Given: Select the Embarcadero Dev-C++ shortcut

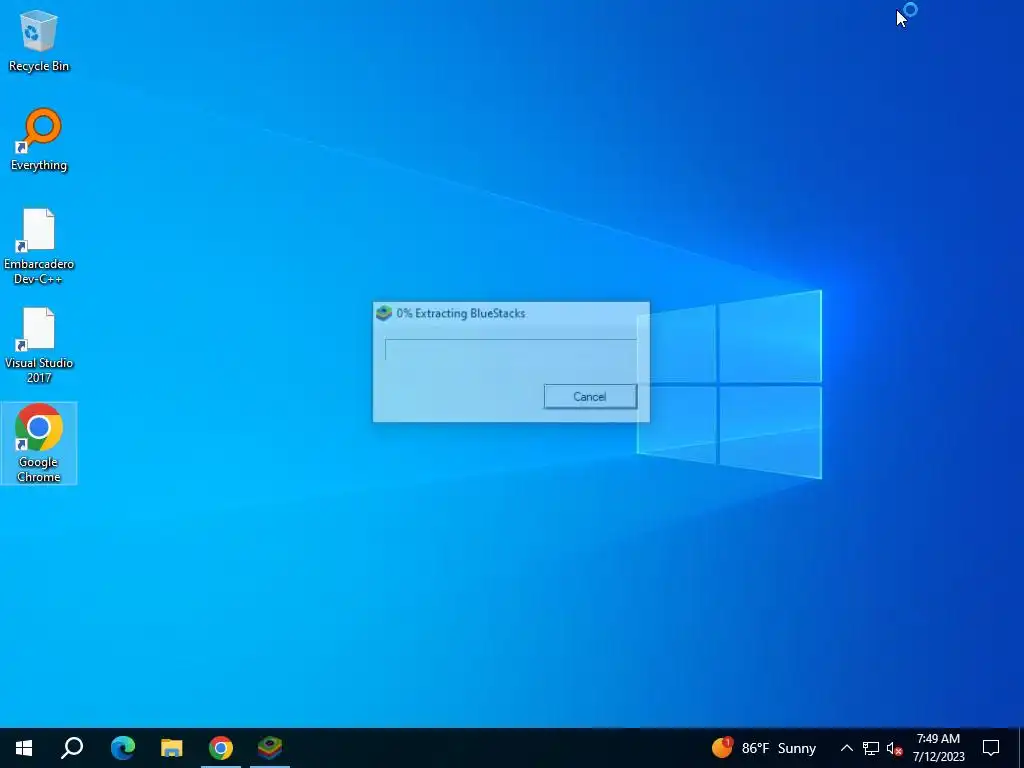Looking at the screenshot, I should click(39, 247).
